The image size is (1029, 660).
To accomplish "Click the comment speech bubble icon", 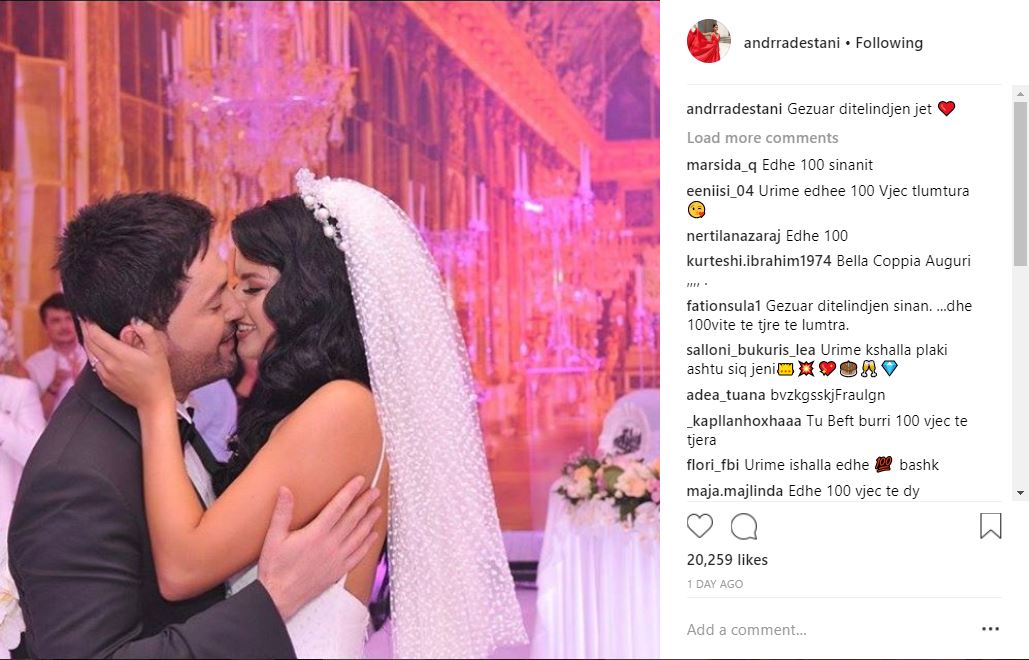I will point(744,526).
